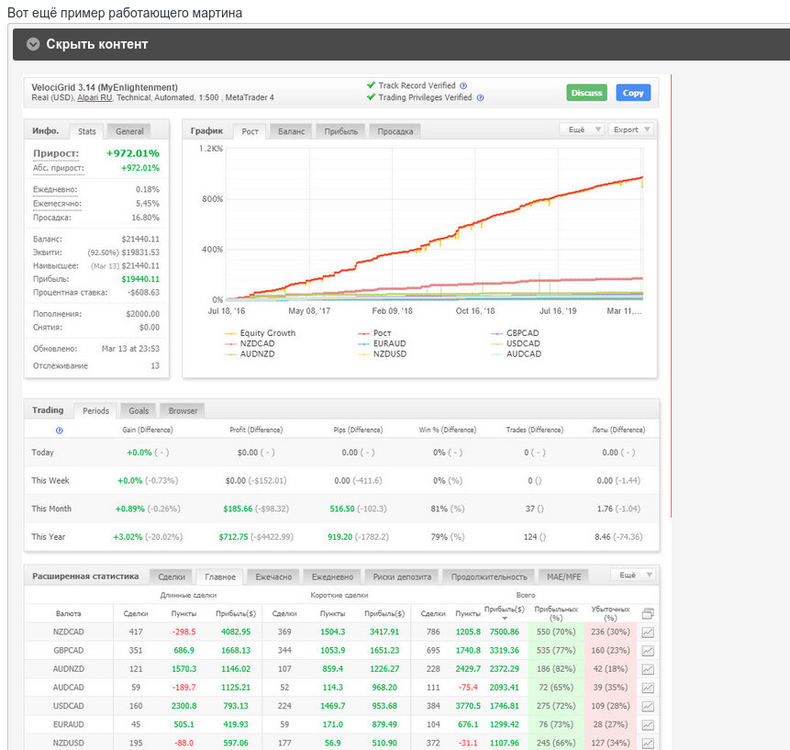Toggle Рост series in chart legend
Viewport: 790px width, 750px height.
(375, 333)
